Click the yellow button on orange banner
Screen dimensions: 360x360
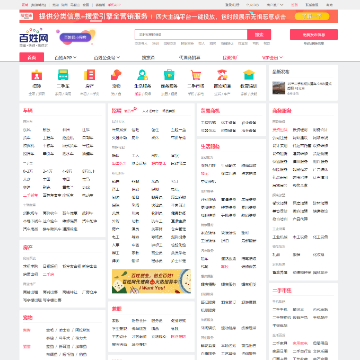click(312, 16)
